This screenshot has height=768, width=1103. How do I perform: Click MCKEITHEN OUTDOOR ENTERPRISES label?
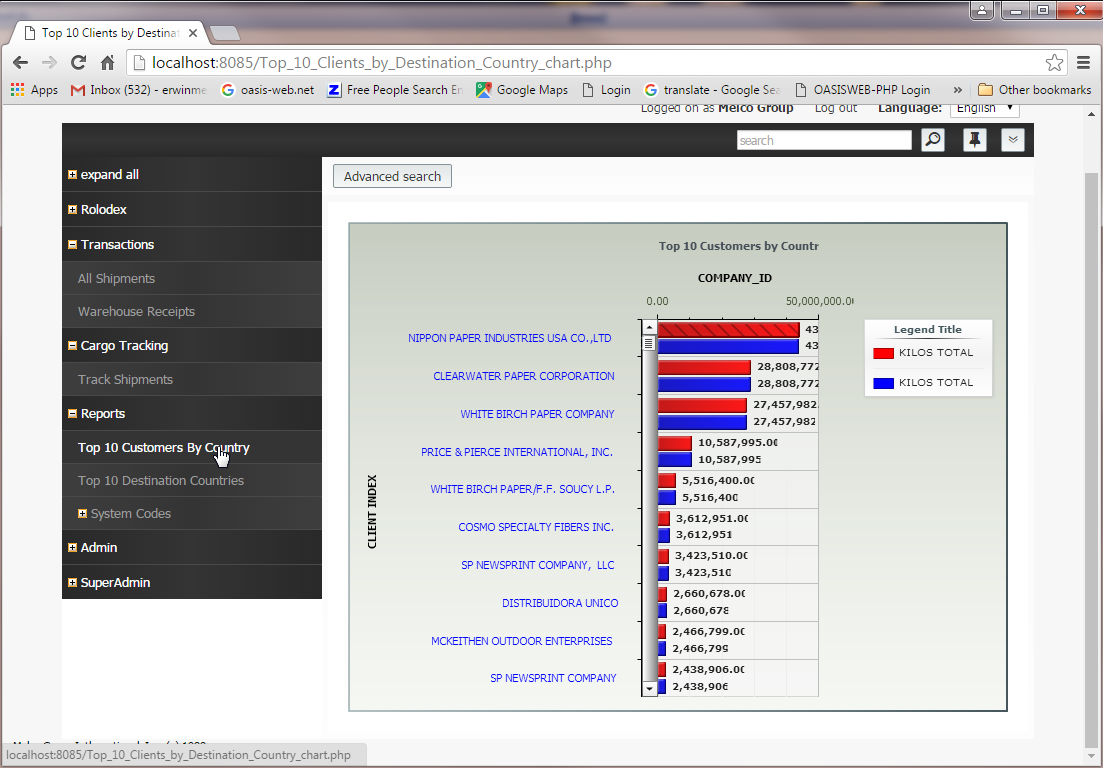pos(522,641)
